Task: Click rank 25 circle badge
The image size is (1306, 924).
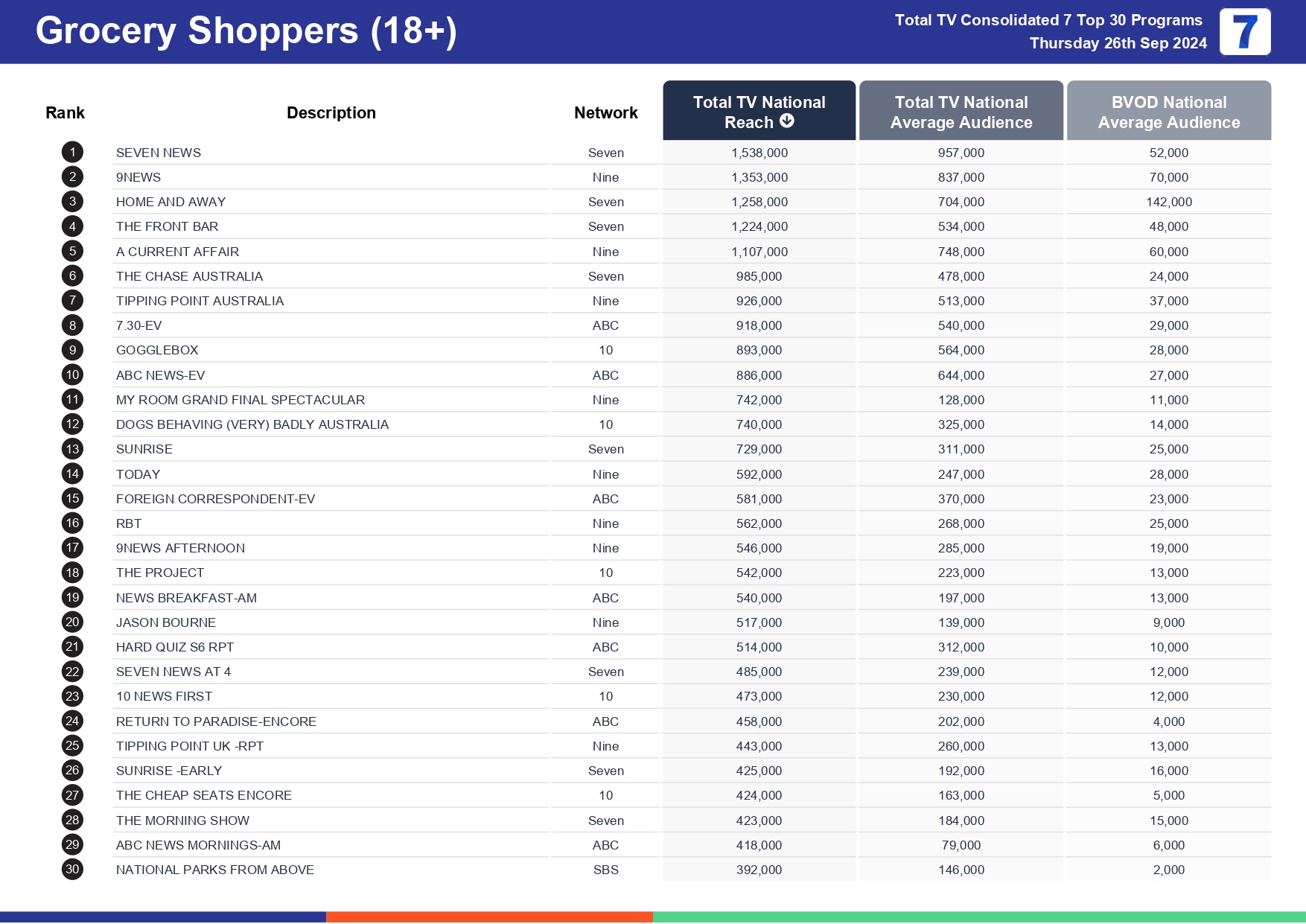Action: 72,746
